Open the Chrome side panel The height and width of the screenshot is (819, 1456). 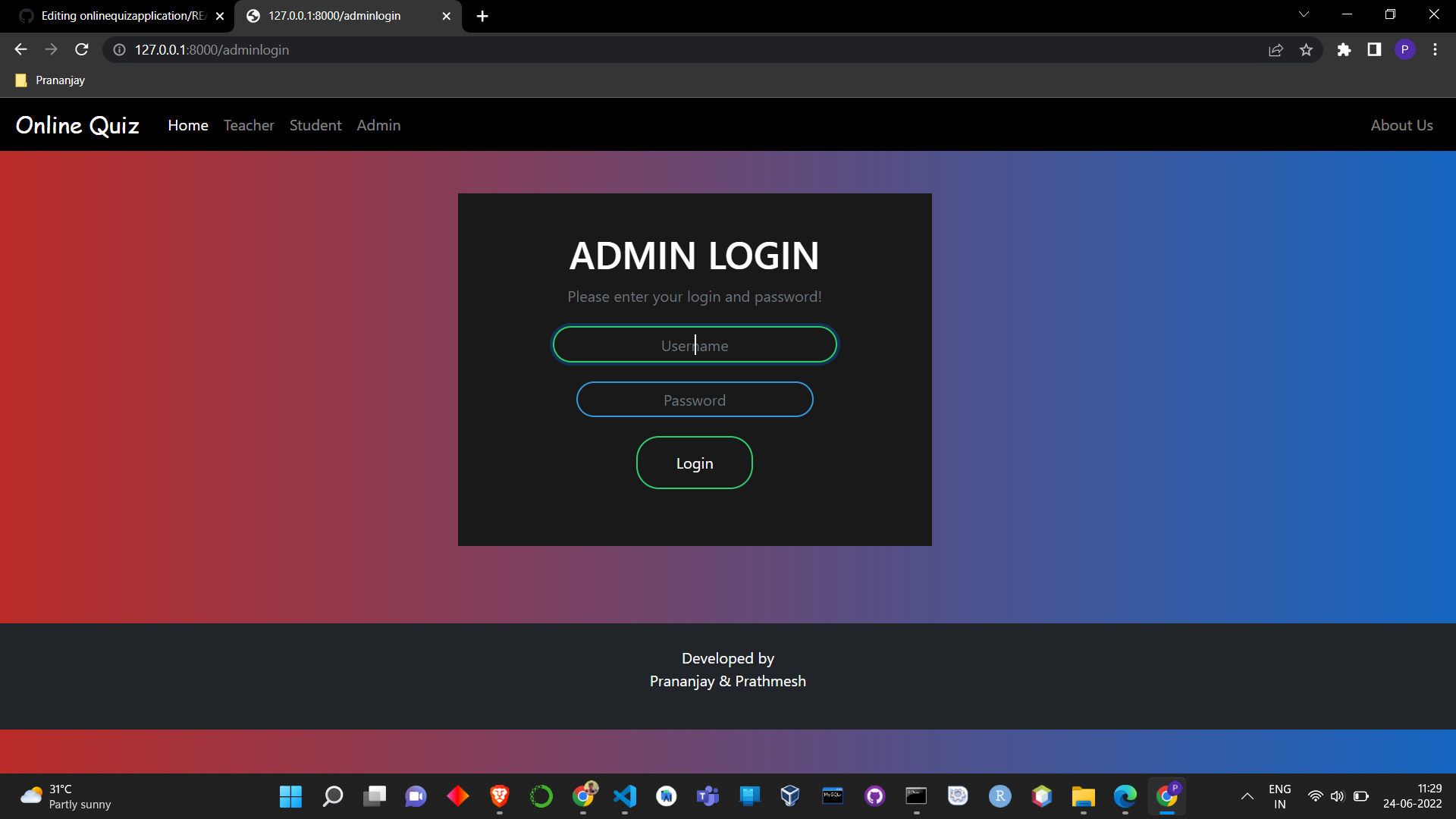(x=1374, y=49)
